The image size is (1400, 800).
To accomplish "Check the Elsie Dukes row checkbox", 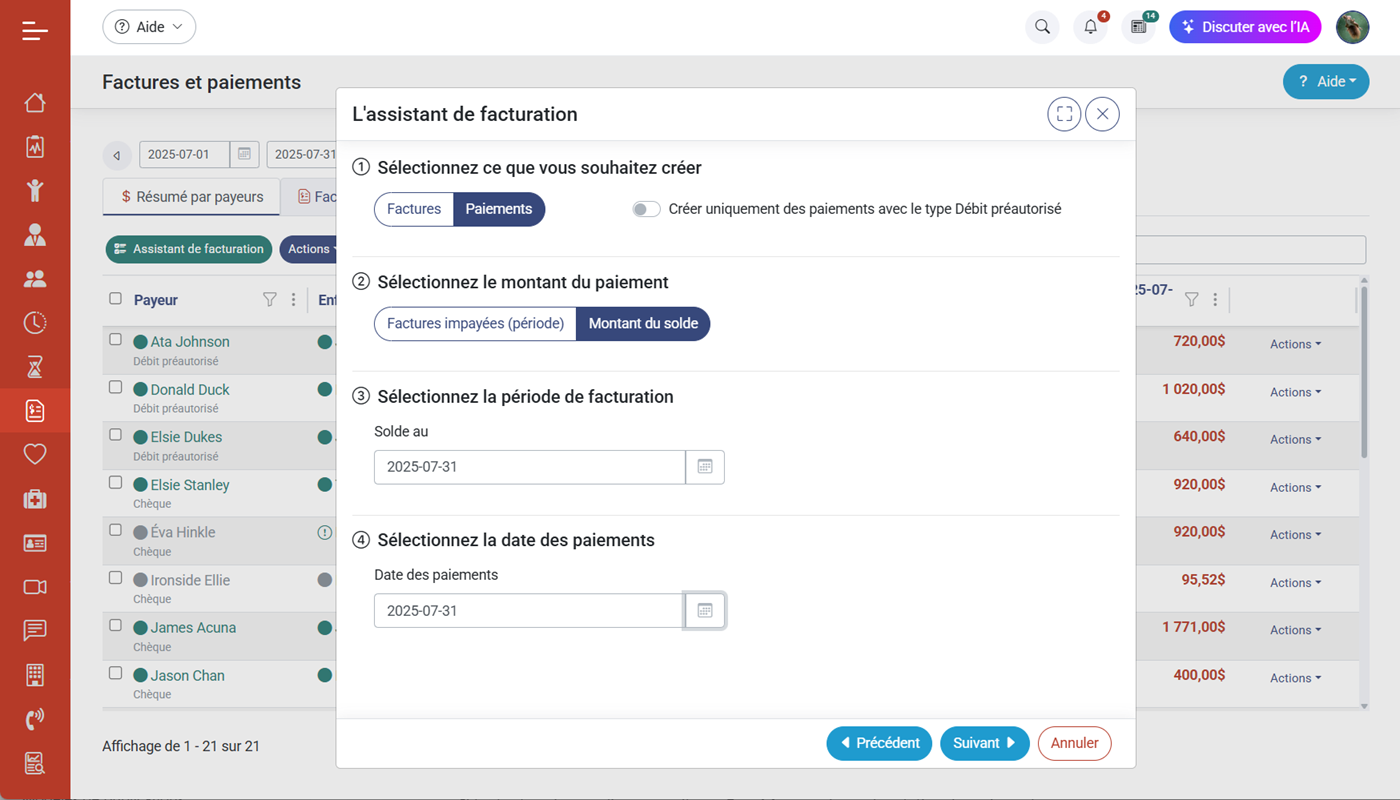I will [115, 435].
